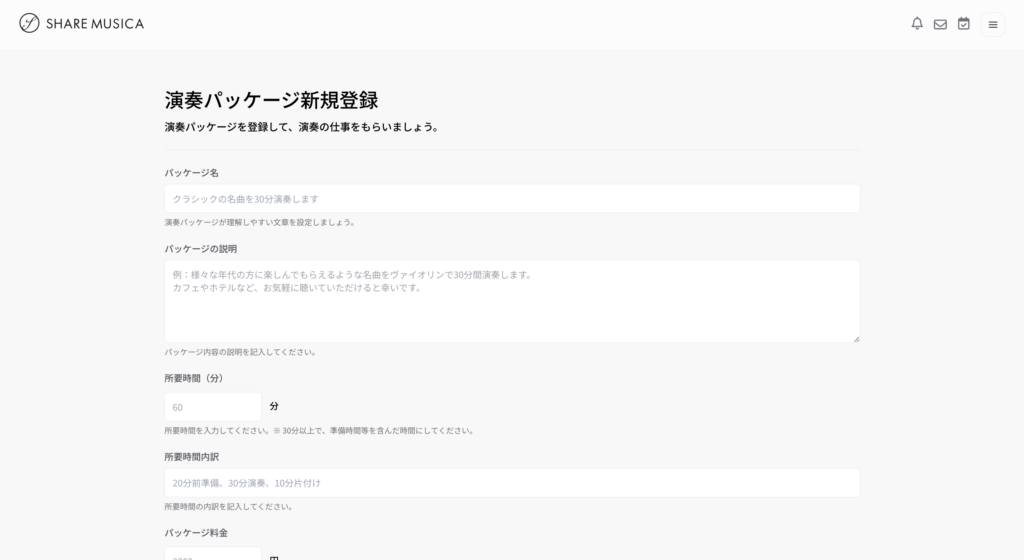Open the messages envelope icon
1024x560 pixels.
tap(940, 24)
